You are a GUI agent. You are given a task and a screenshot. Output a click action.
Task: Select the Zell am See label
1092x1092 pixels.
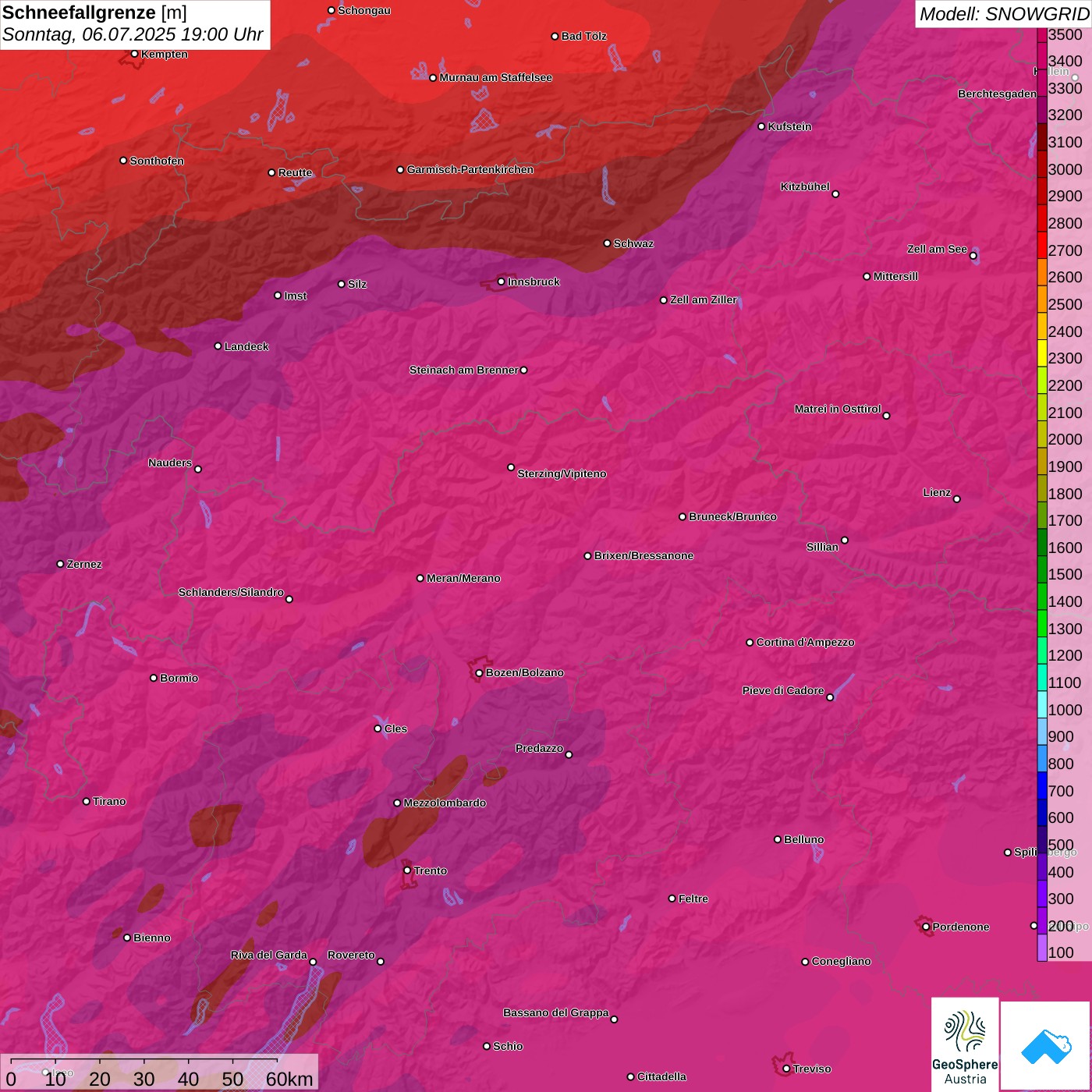click(937, 249)
